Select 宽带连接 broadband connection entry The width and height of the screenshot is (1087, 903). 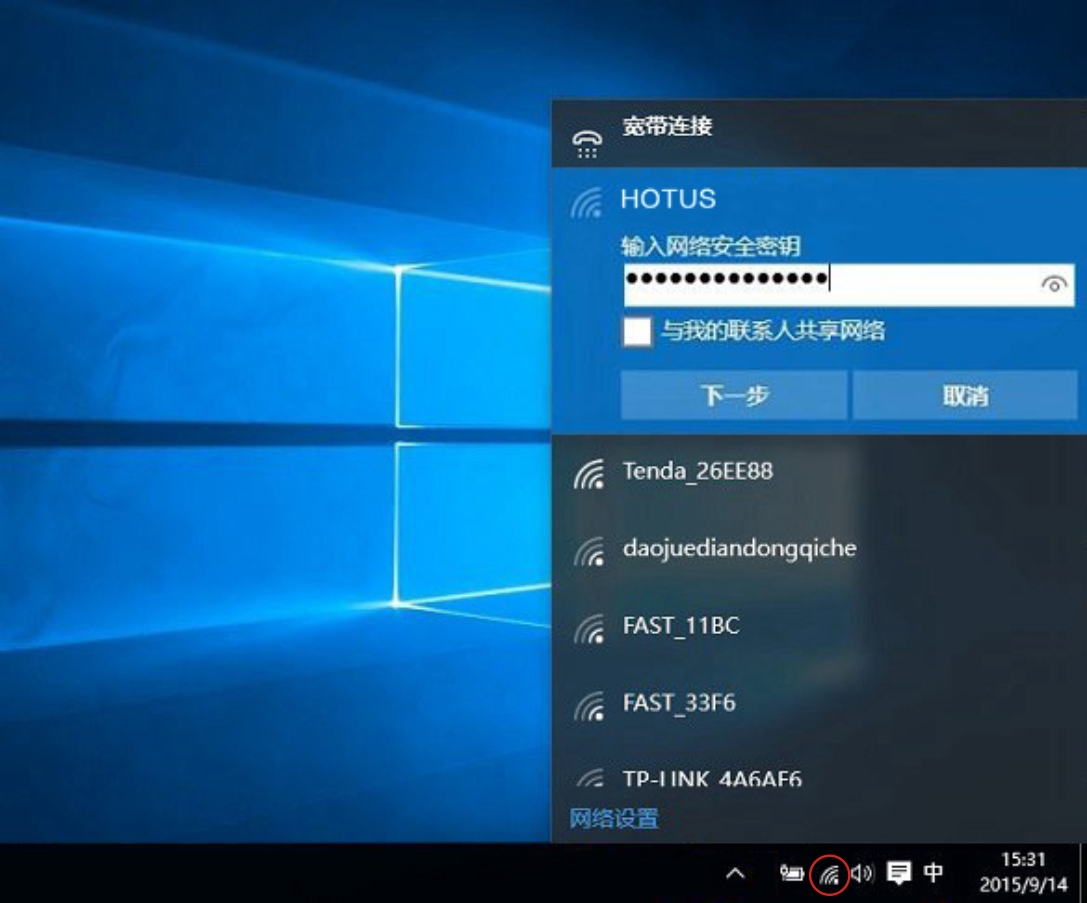click(667, 127)
